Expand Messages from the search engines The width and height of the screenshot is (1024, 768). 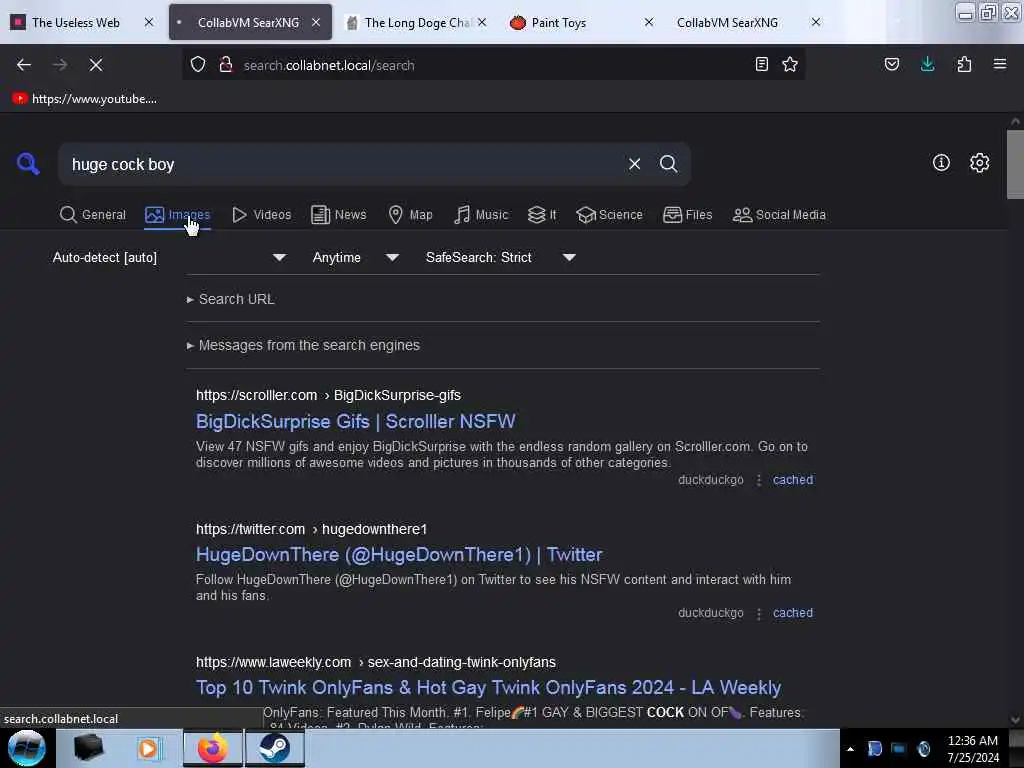click(x=303, y=345)
